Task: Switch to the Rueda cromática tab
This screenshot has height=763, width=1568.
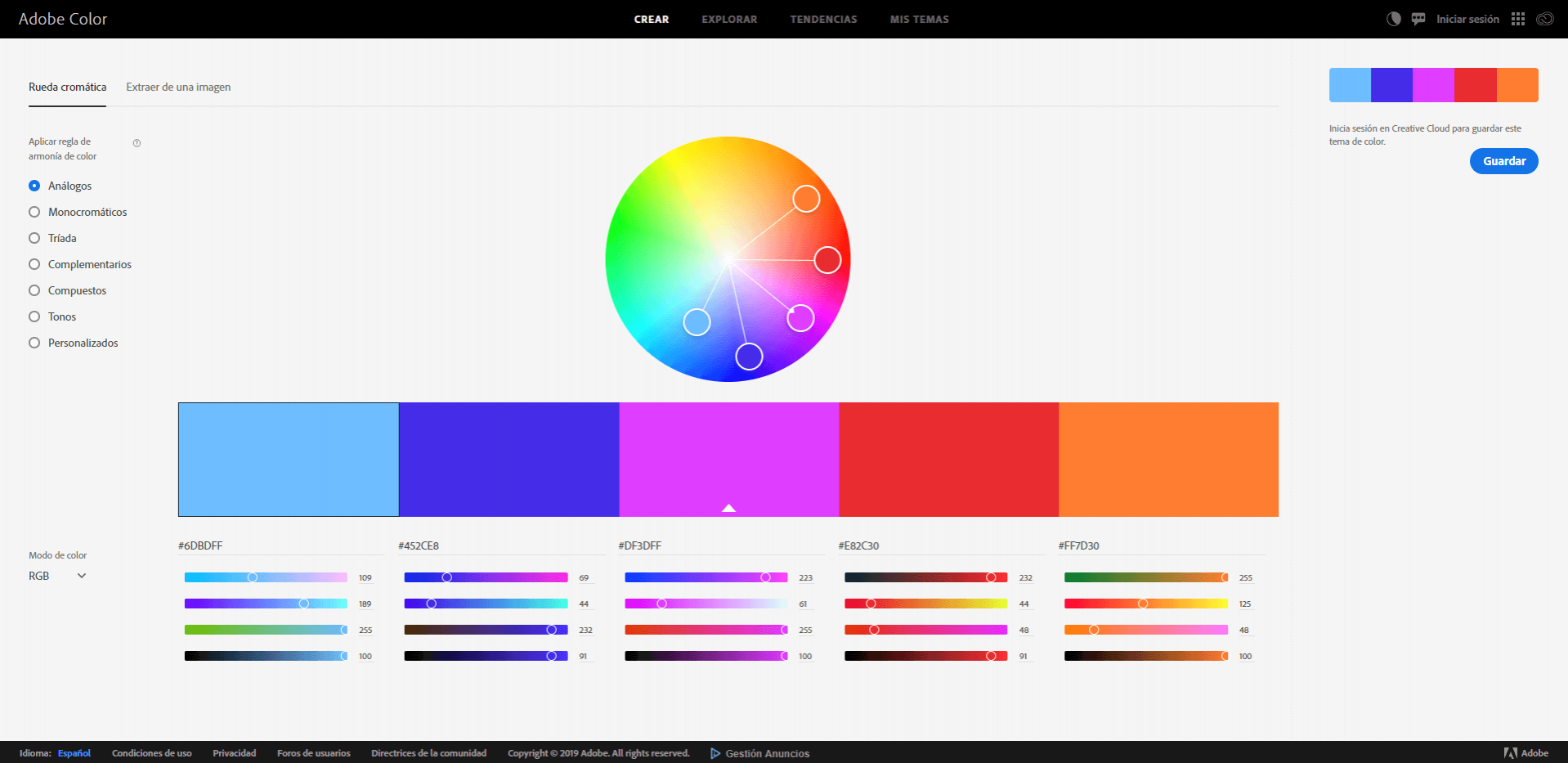Action: pos(67,88)
